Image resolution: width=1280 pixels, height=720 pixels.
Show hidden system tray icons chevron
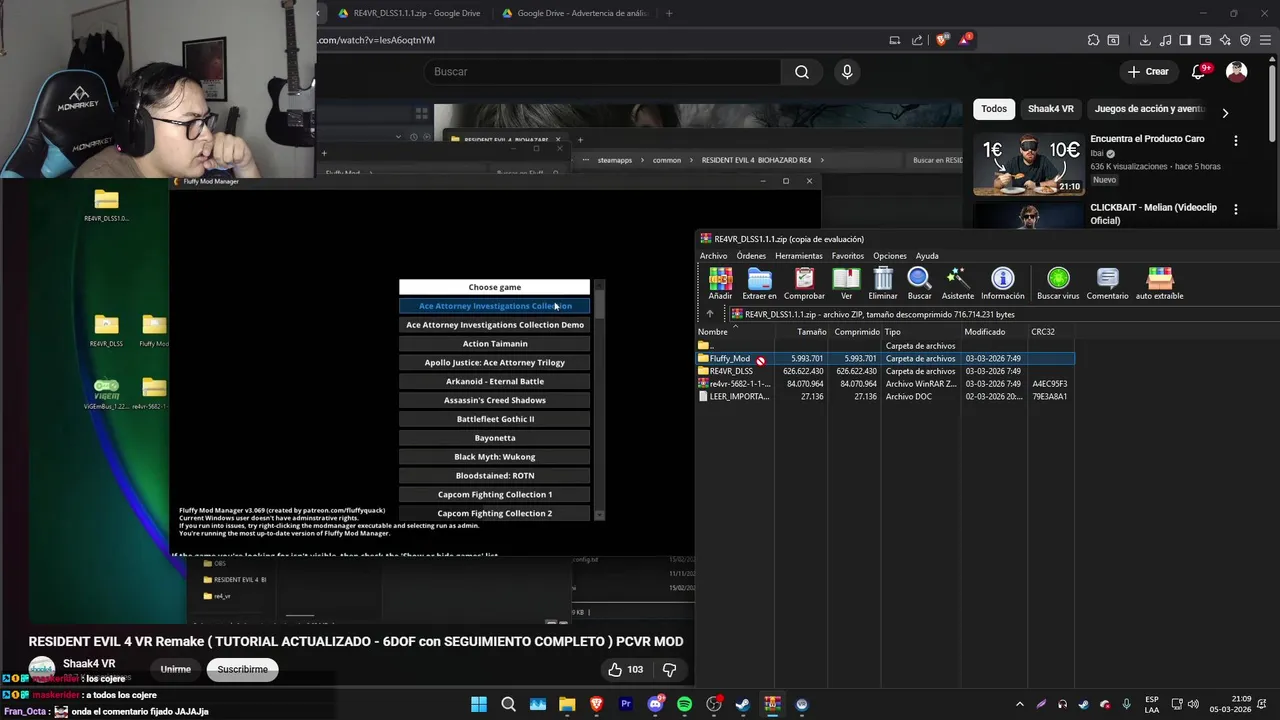point(1019,704)
